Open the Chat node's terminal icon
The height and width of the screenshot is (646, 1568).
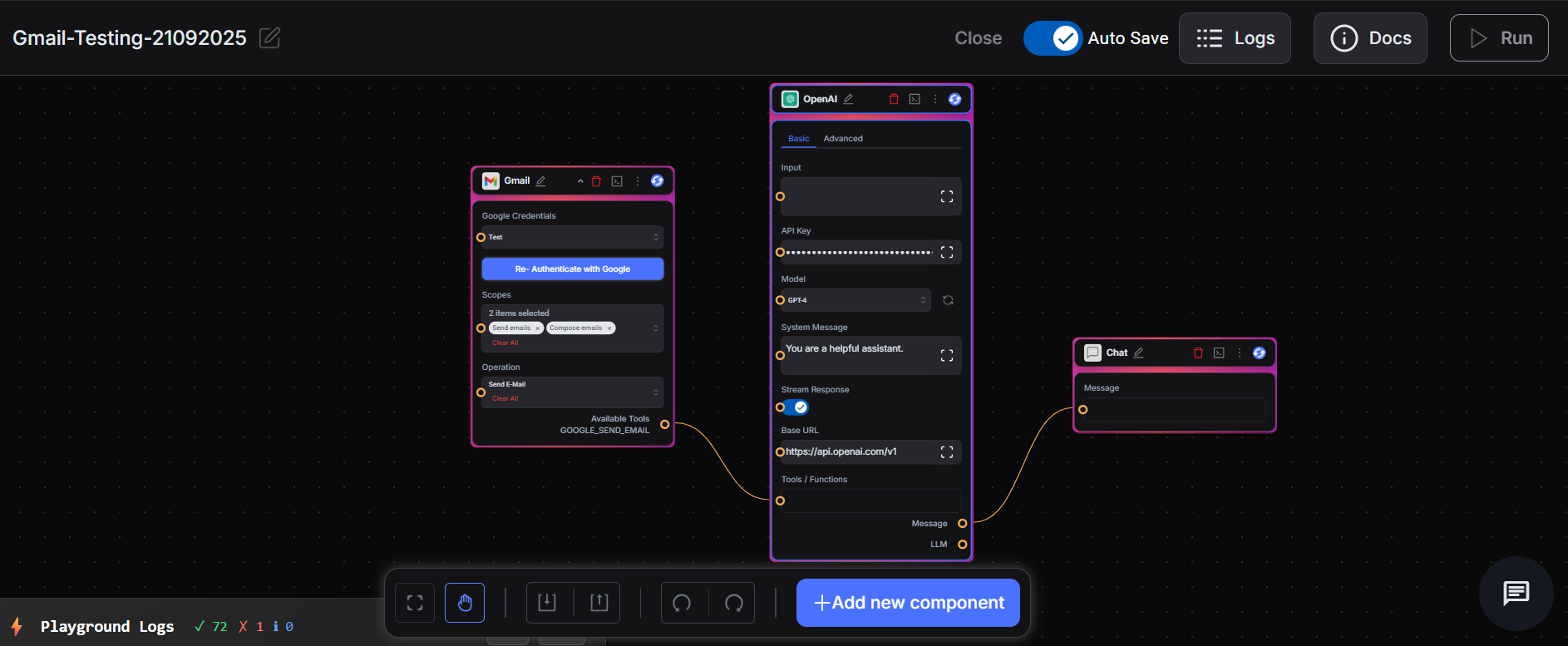(1219, 353)
